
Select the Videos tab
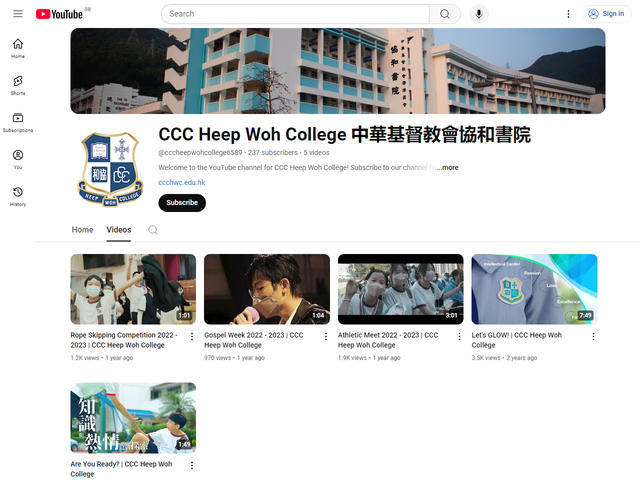coord(119,230)
